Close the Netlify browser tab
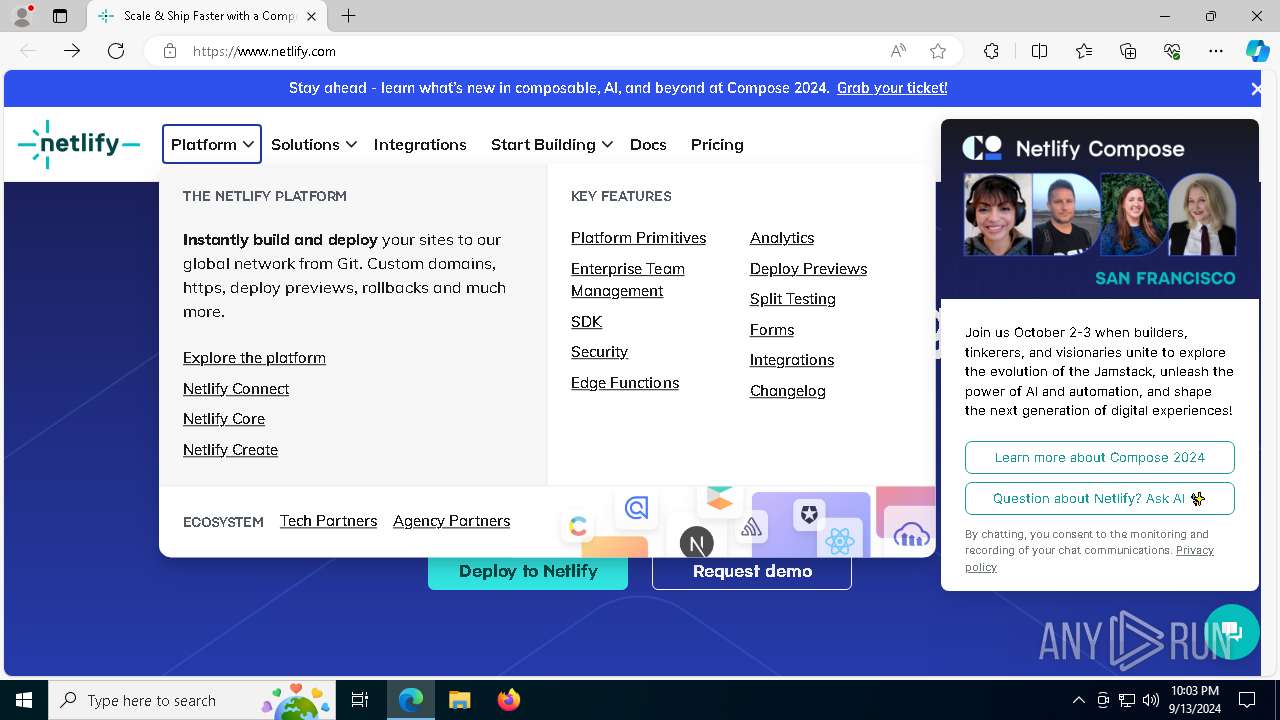Viewport: 1280px width, 720px height. click(x=312, y=16)
